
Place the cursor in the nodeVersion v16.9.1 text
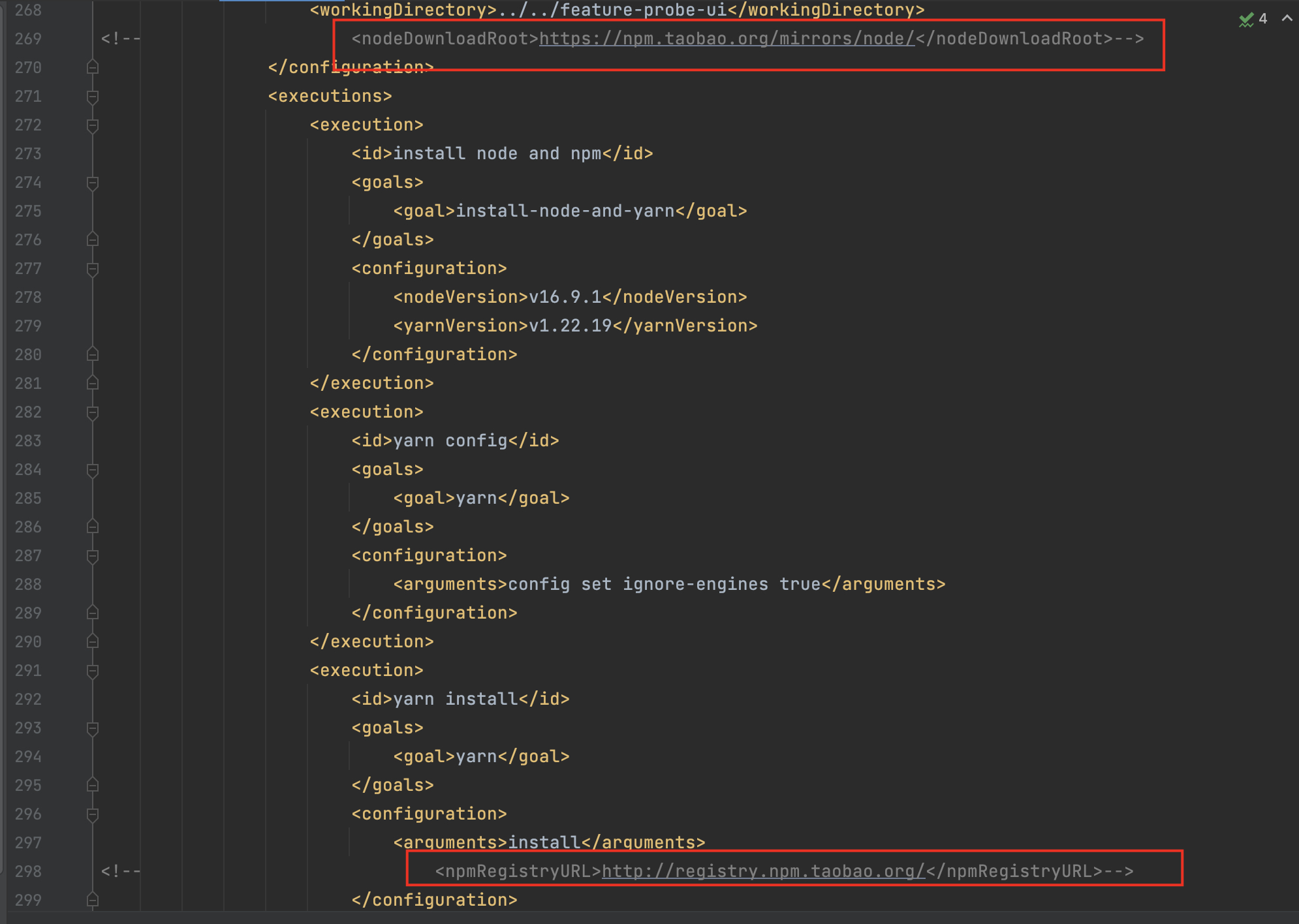click(x=565, y=298)
